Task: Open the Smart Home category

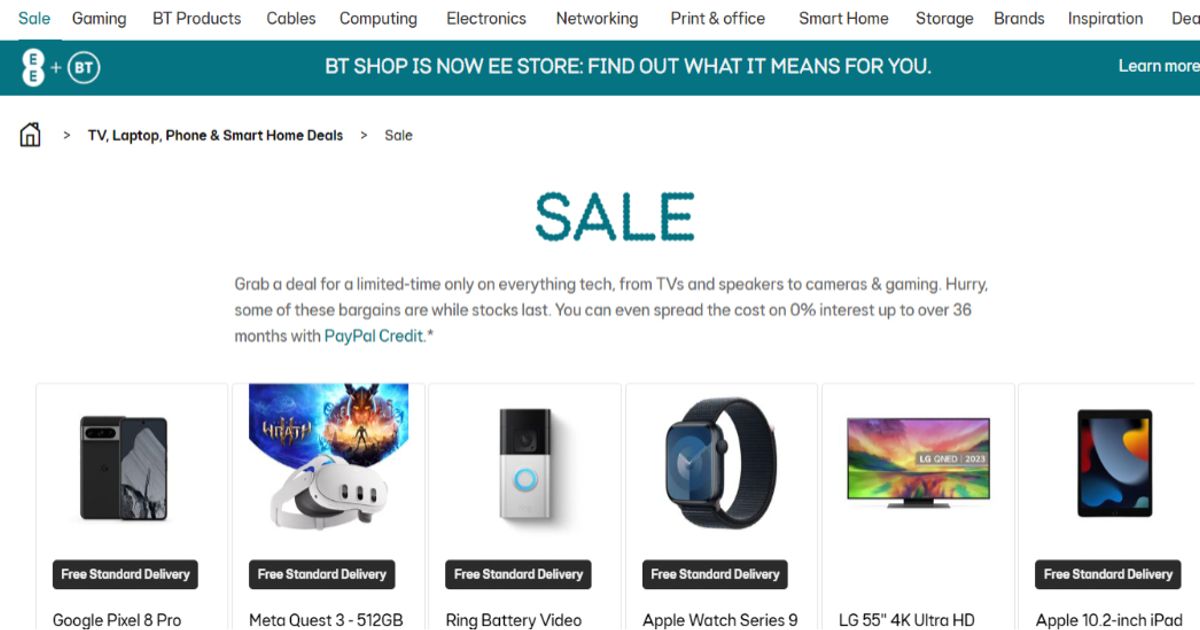Action: (x=843, y=18)
